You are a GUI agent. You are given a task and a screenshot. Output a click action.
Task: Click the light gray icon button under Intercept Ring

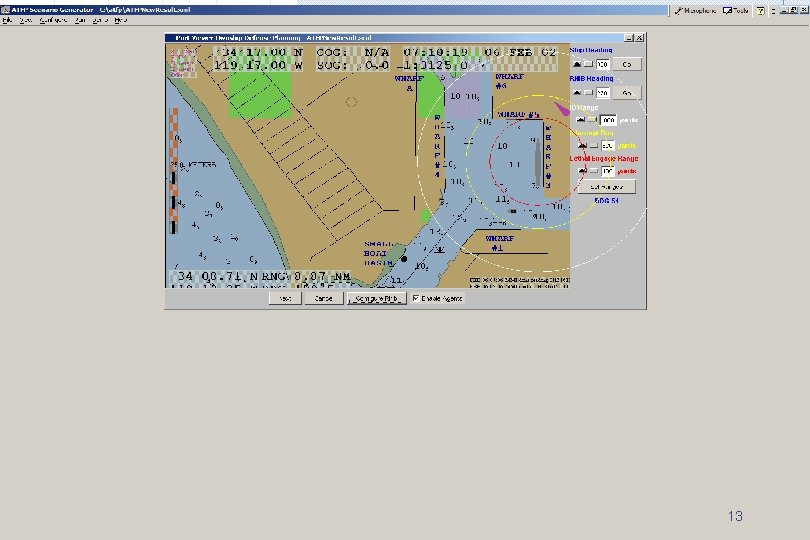tap(594, 146)
